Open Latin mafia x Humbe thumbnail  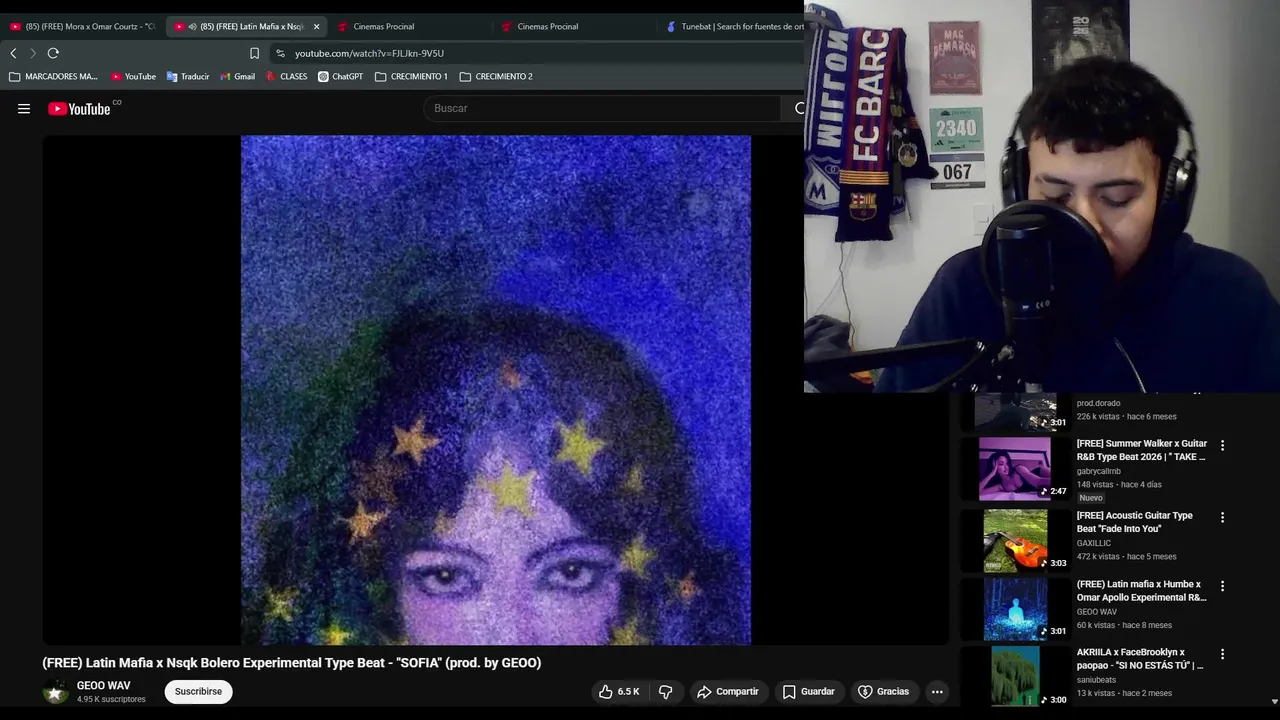[x=1015, y=609]
